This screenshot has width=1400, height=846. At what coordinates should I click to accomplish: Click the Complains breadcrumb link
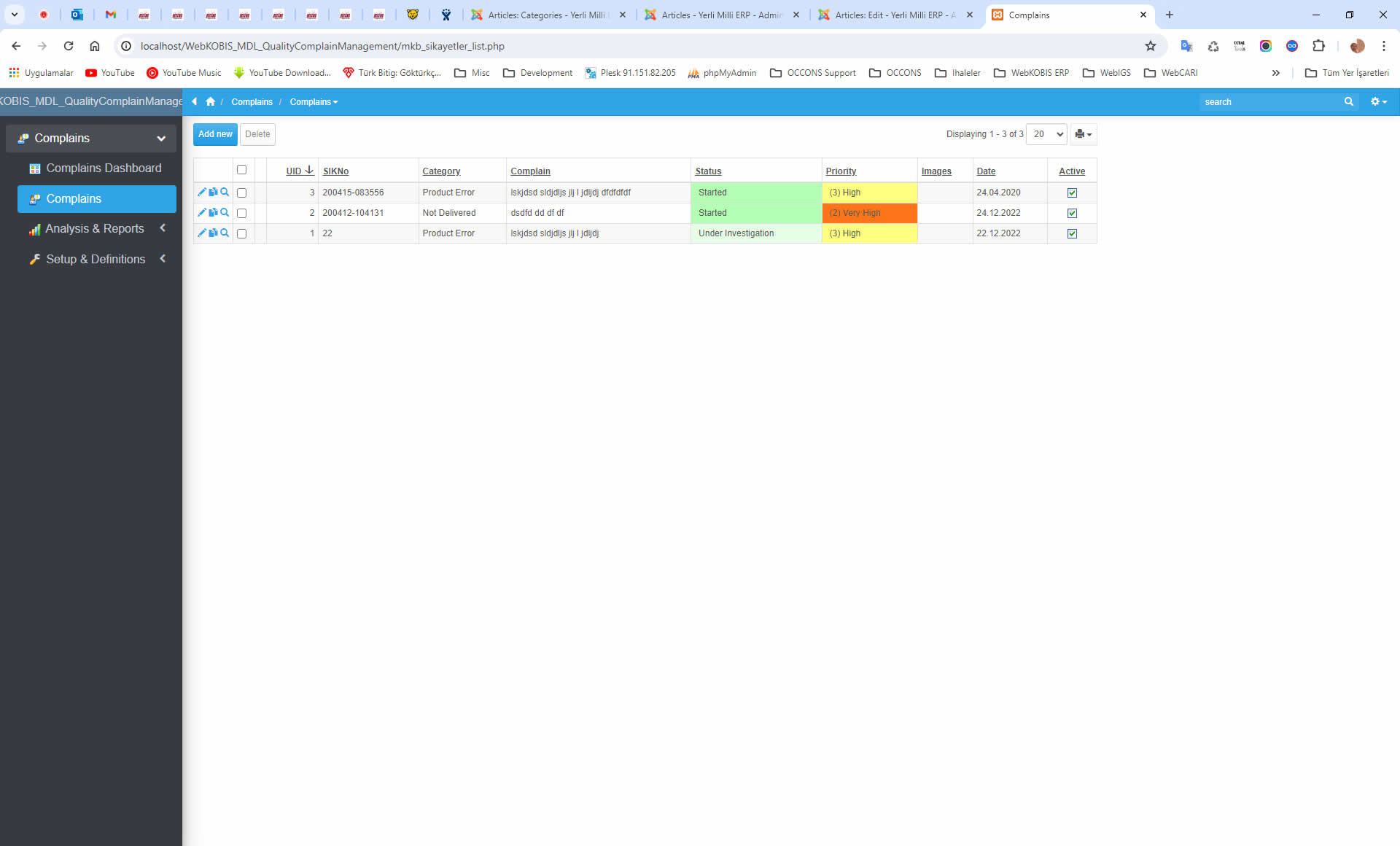tap(252, 102)
